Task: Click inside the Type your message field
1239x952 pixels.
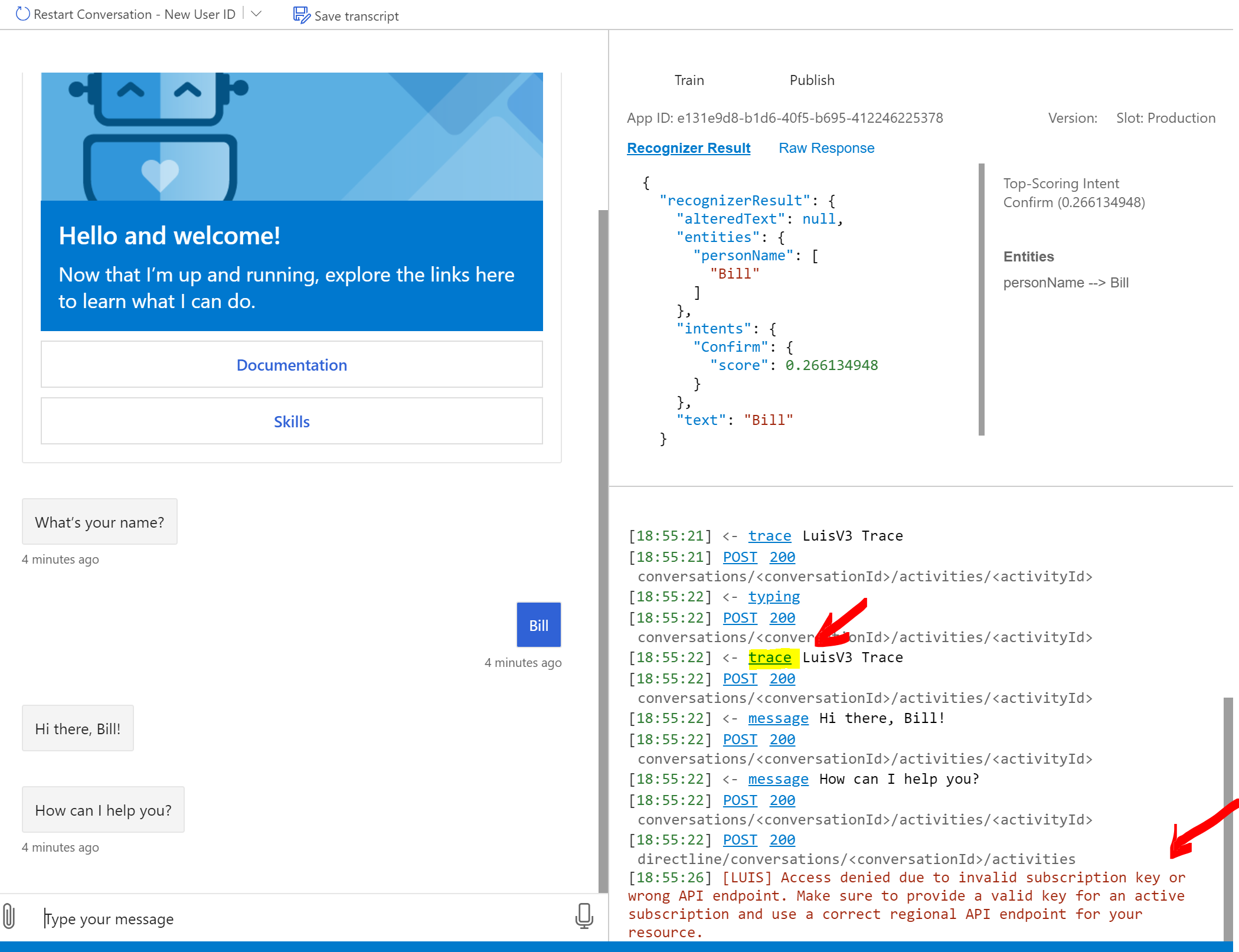Action: click(236, 918)
